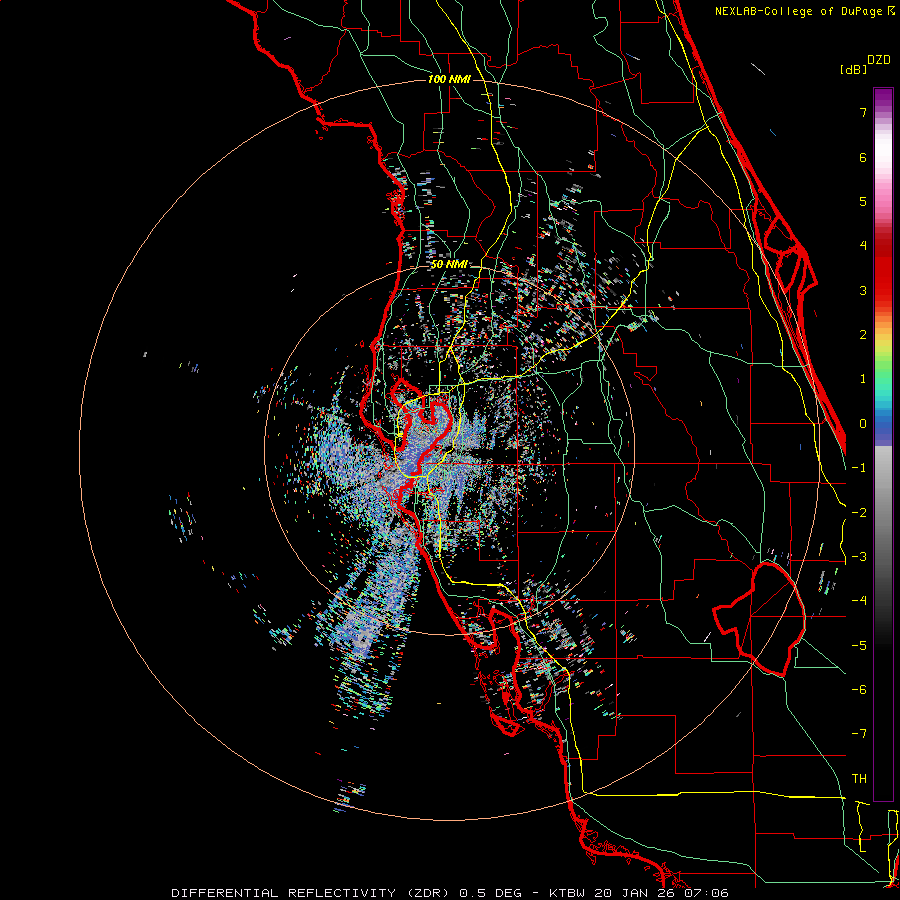The image size is (900, 900).
Task: Select the -5 value on the color scale
Action: (859, 646)
